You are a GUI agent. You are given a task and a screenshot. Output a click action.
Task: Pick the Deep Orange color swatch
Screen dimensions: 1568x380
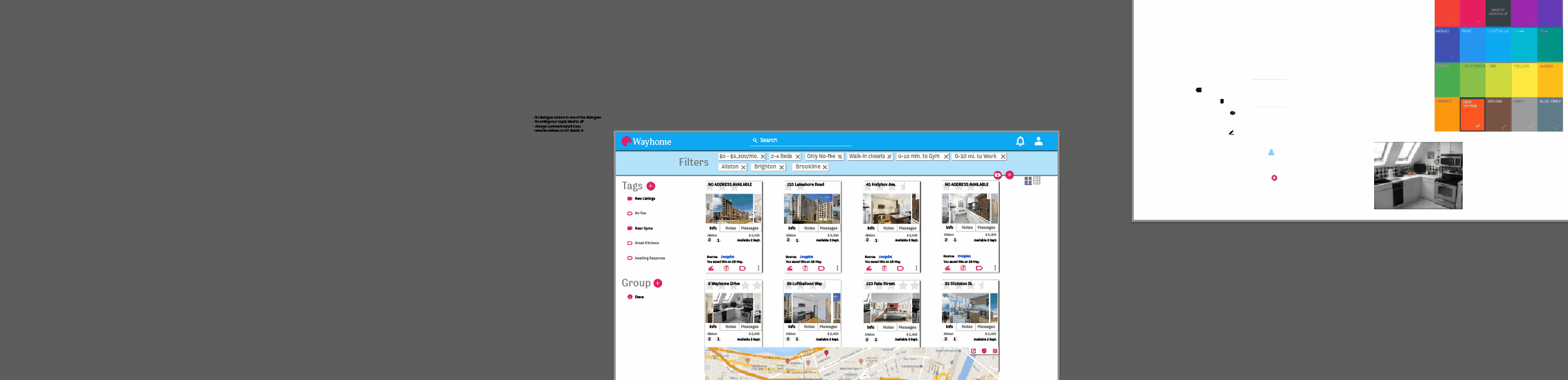pyautogui.click(x=1472, y=114)
